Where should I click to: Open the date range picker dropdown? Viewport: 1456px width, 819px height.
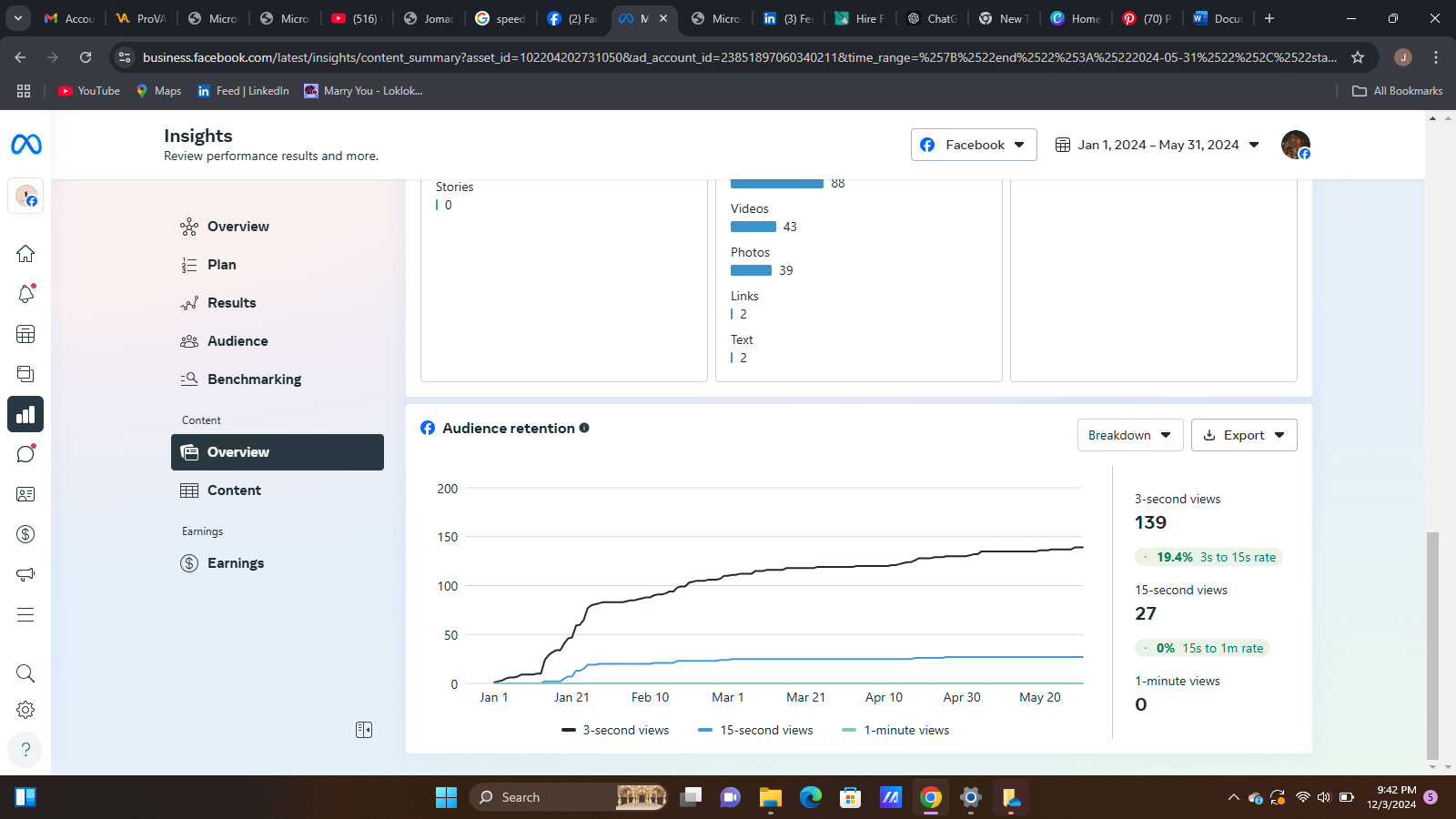[1157, 145]
